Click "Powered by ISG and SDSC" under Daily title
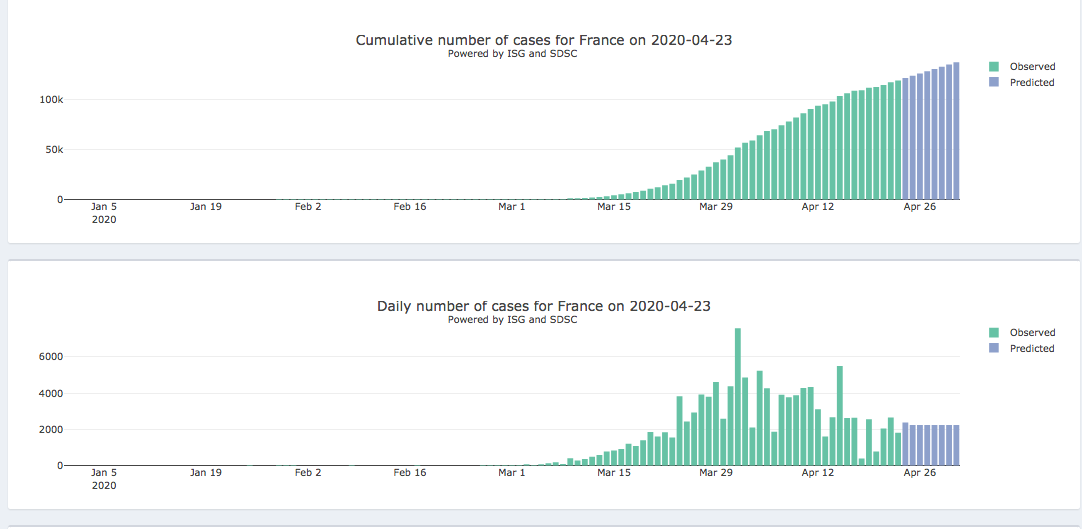The image size is (1082, 529). pos(512,320)
